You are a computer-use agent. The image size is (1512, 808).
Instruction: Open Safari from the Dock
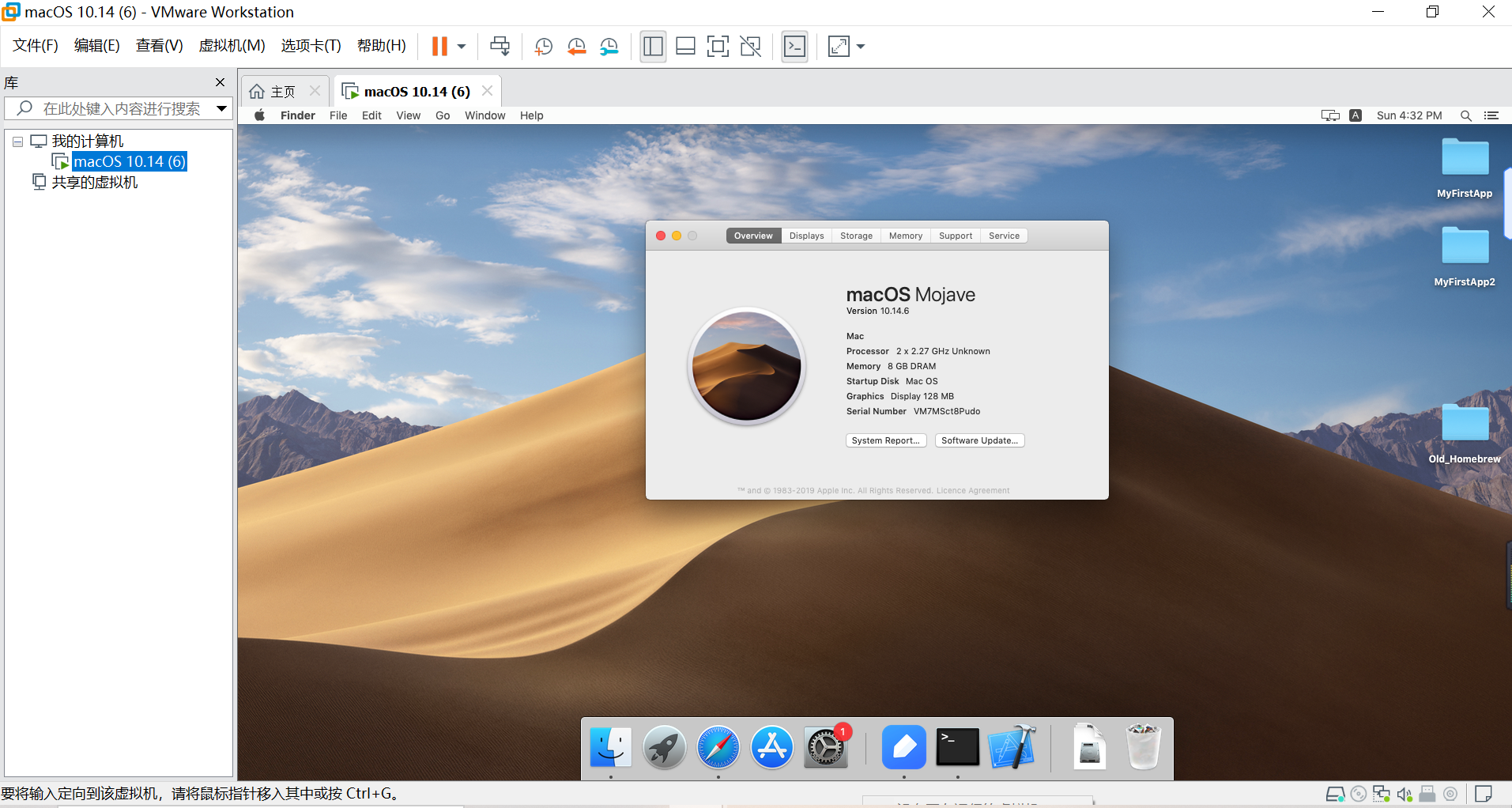click(718, 747)
